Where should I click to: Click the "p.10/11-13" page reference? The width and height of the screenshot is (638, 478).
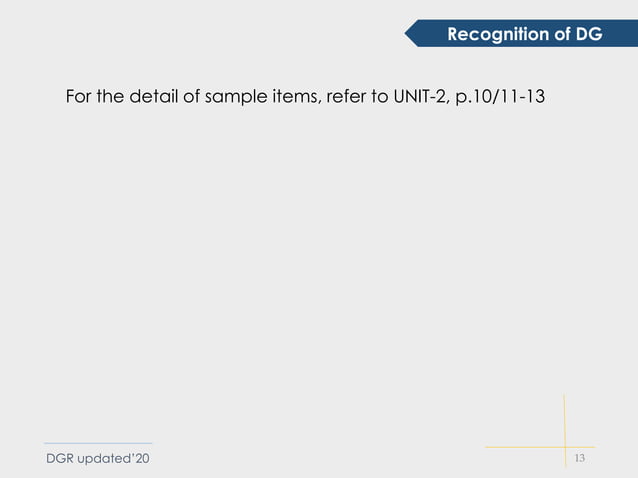click(x=500, y=97)
